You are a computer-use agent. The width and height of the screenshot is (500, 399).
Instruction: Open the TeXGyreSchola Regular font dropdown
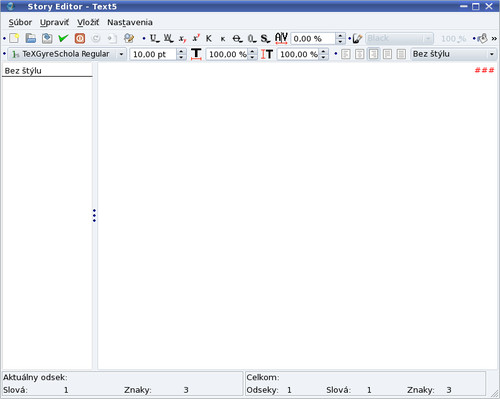pos(67,54)
